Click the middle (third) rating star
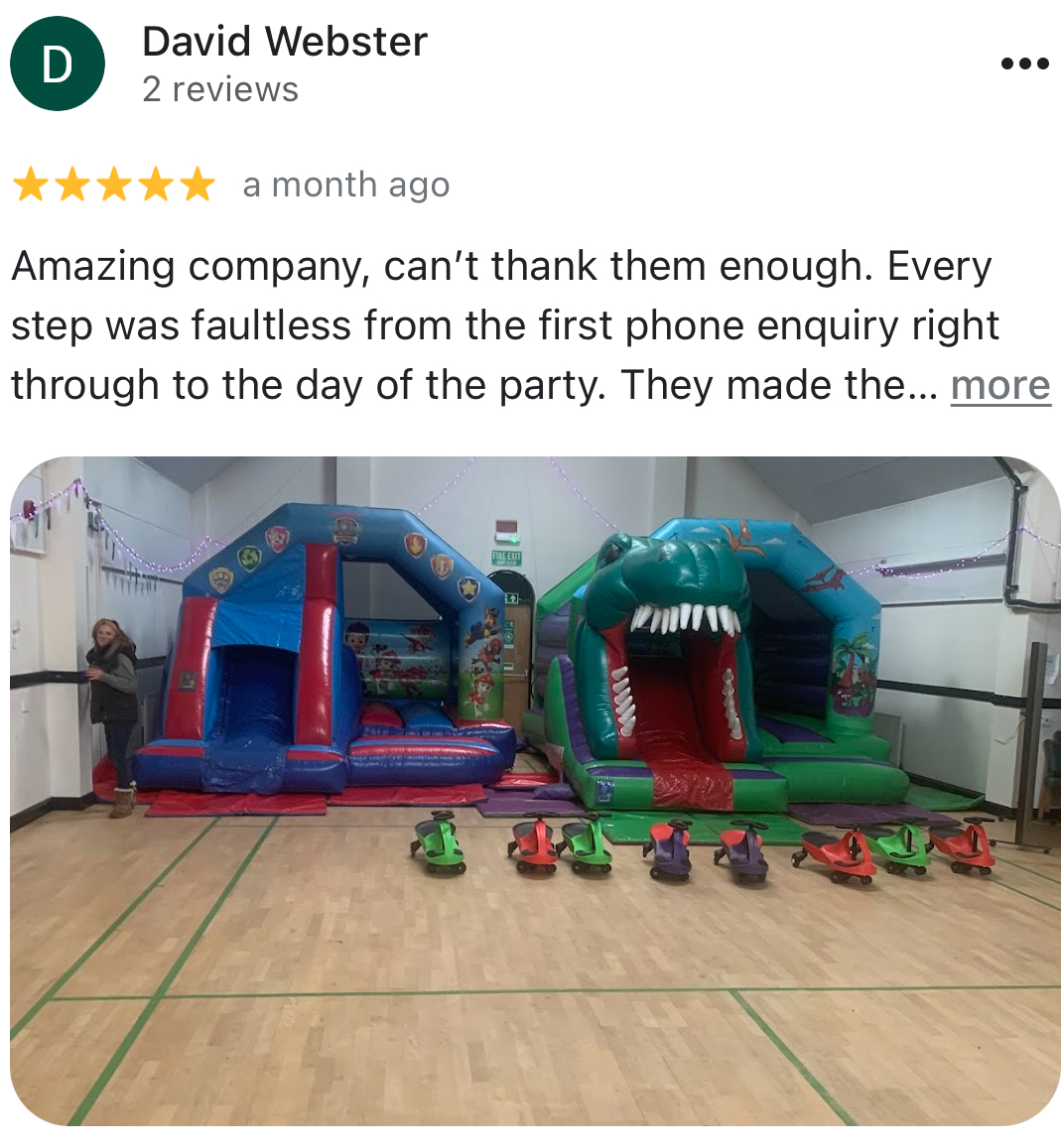The height and width of the screenshot is (1148, 1061). click(114, 184)
